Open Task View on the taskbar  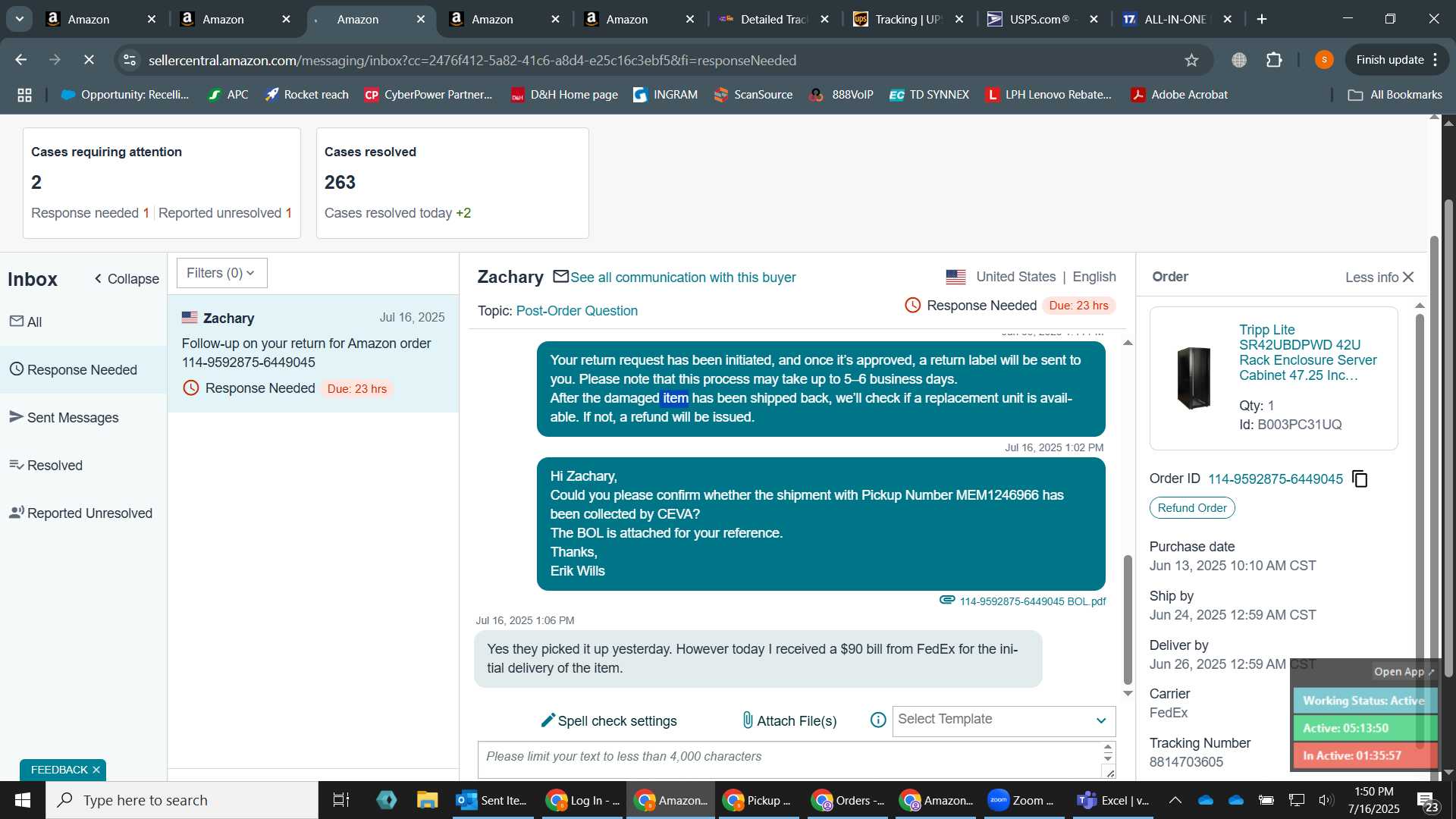341,800
